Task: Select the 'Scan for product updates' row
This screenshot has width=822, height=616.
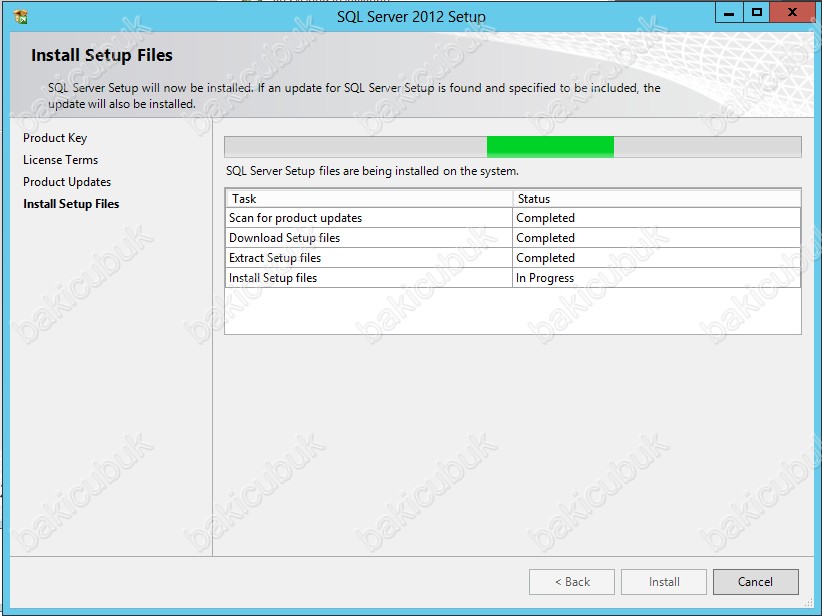Action: pyautogui.click(x=513, y=218)
